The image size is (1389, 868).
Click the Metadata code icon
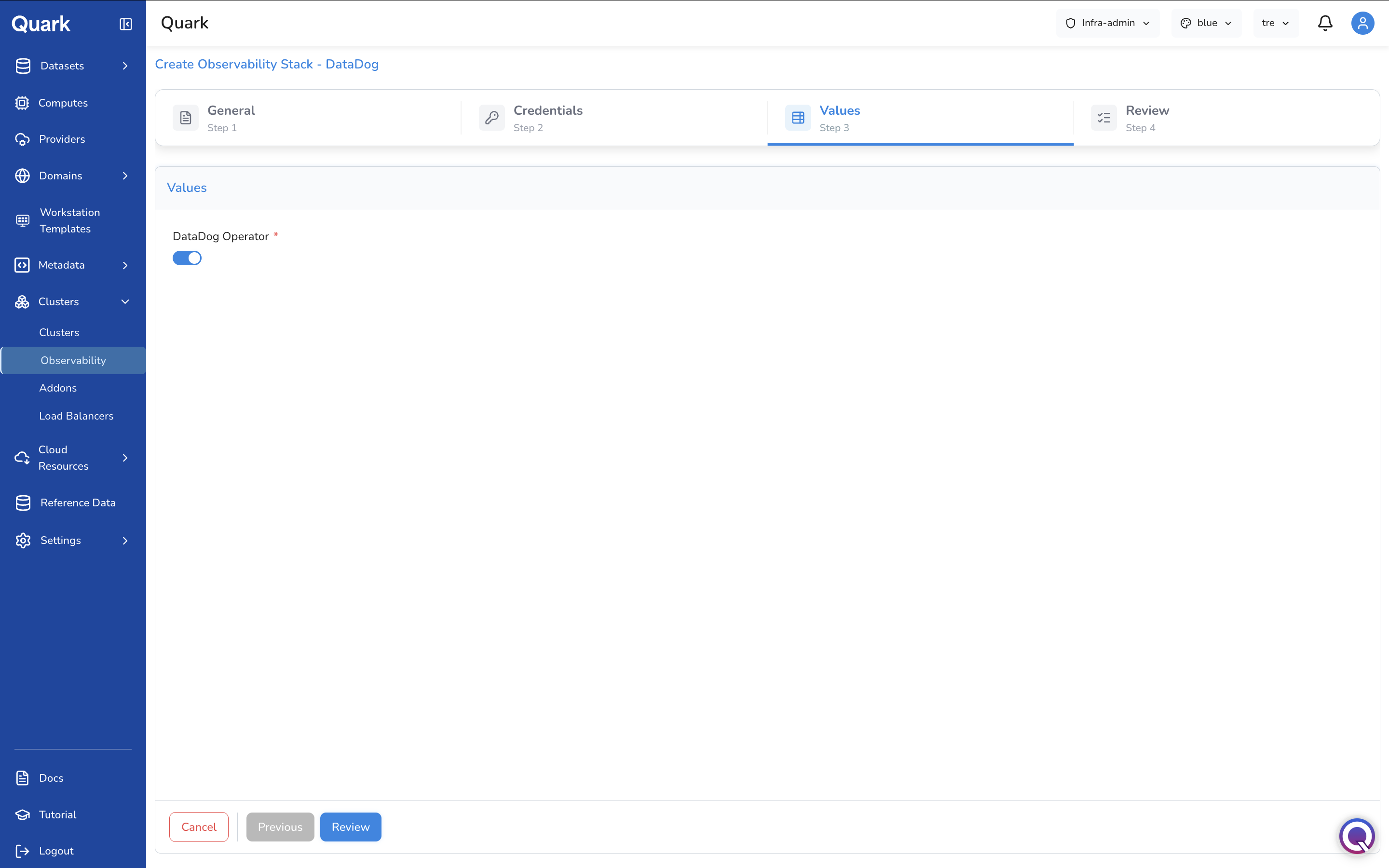22,265
